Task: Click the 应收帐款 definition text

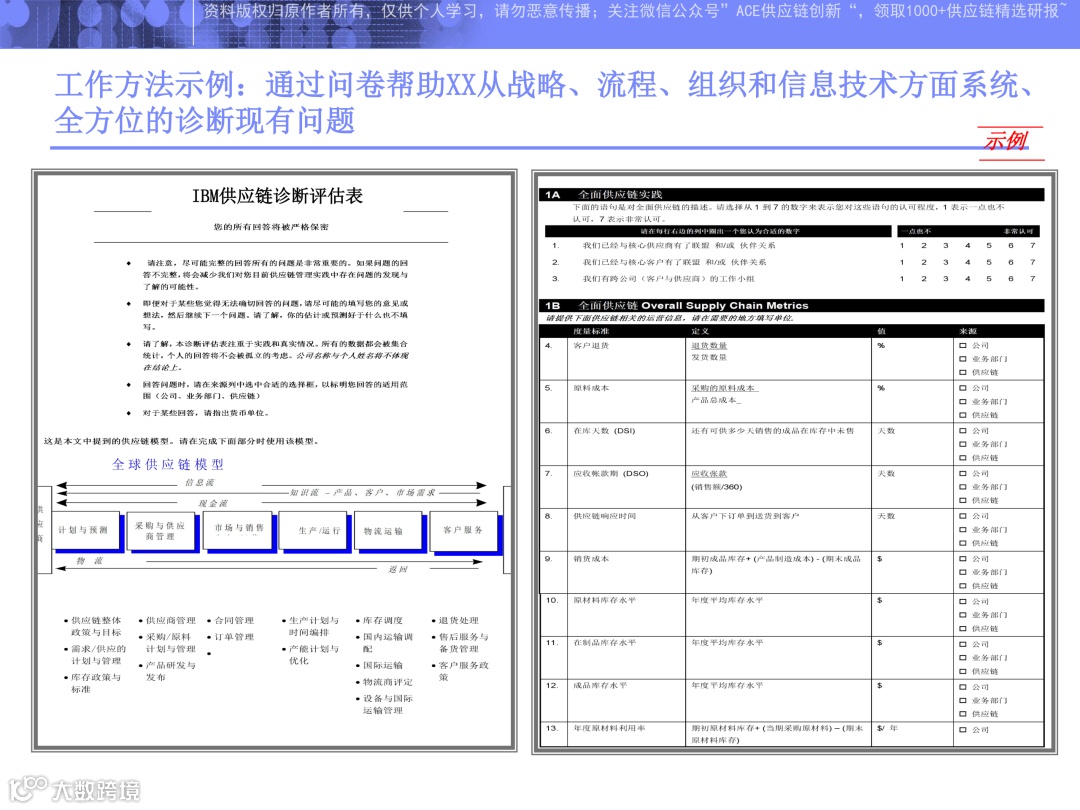Action: [709, 474]
